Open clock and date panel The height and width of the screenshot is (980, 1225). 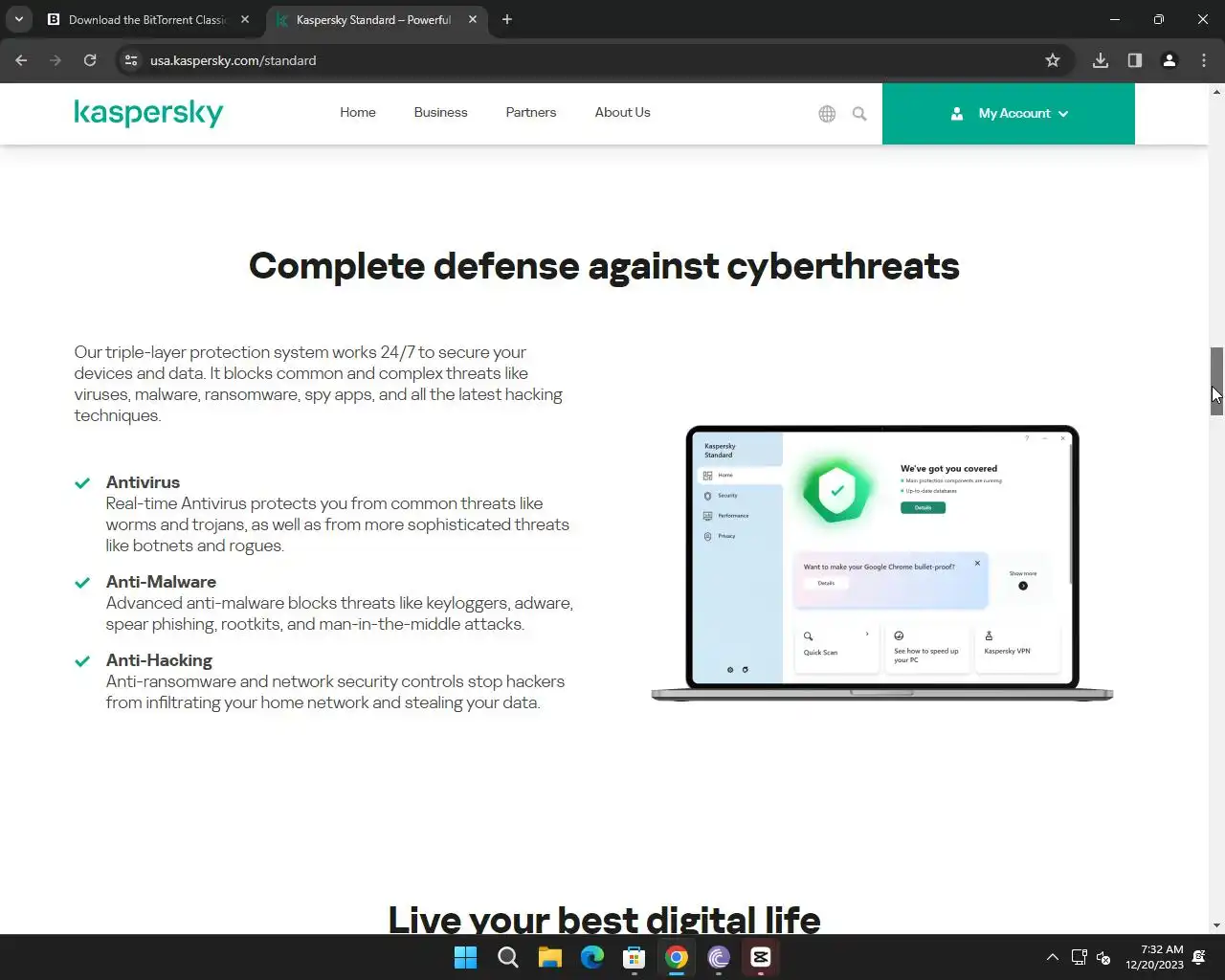[1154, 957]
